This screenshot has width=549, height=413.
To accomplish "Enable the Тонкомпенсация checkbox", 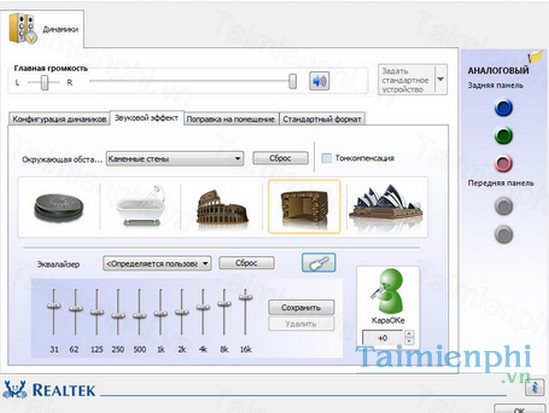I will [x=326, y=158].
